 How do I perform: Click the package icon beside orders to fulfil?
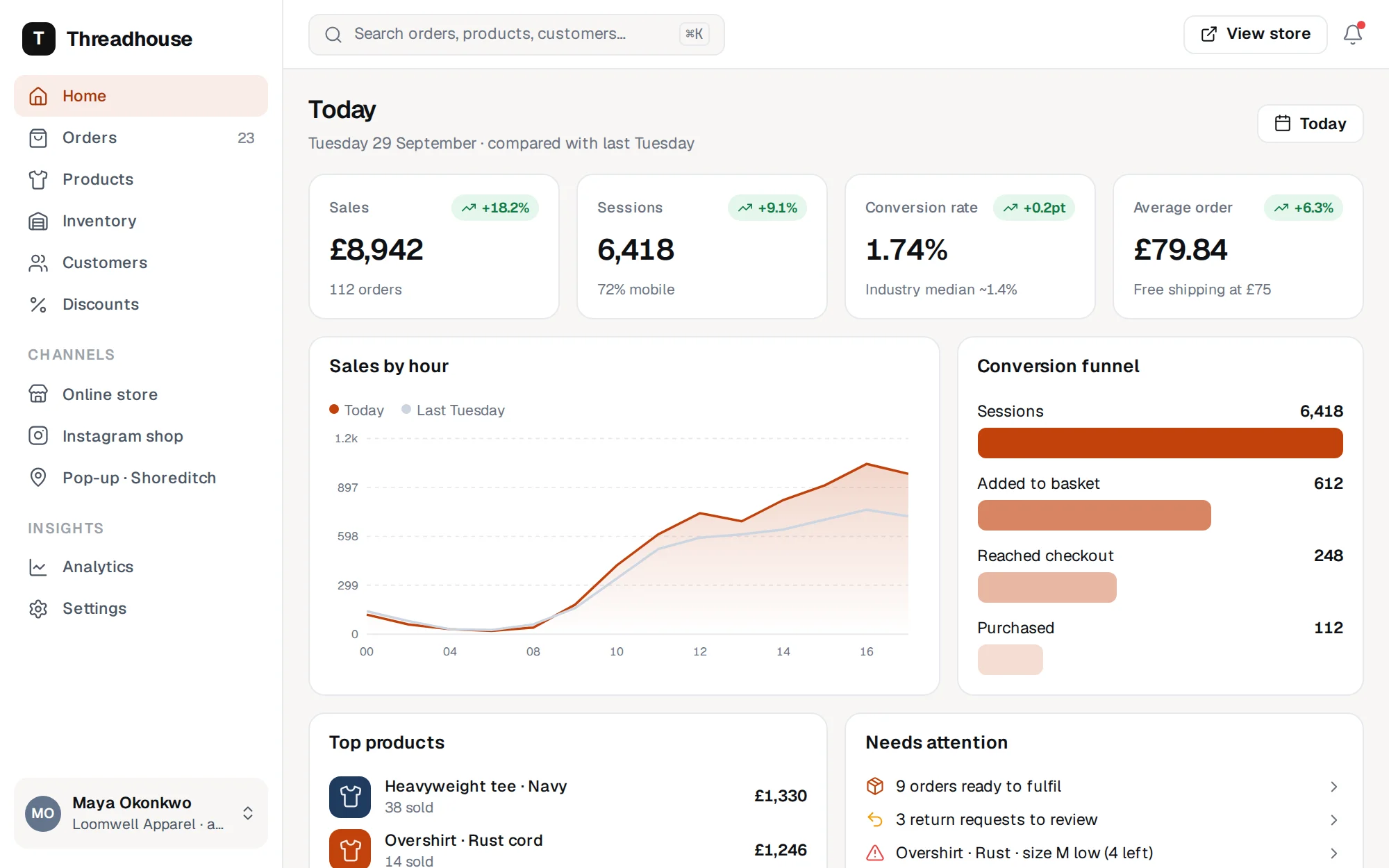coord(875,786)
